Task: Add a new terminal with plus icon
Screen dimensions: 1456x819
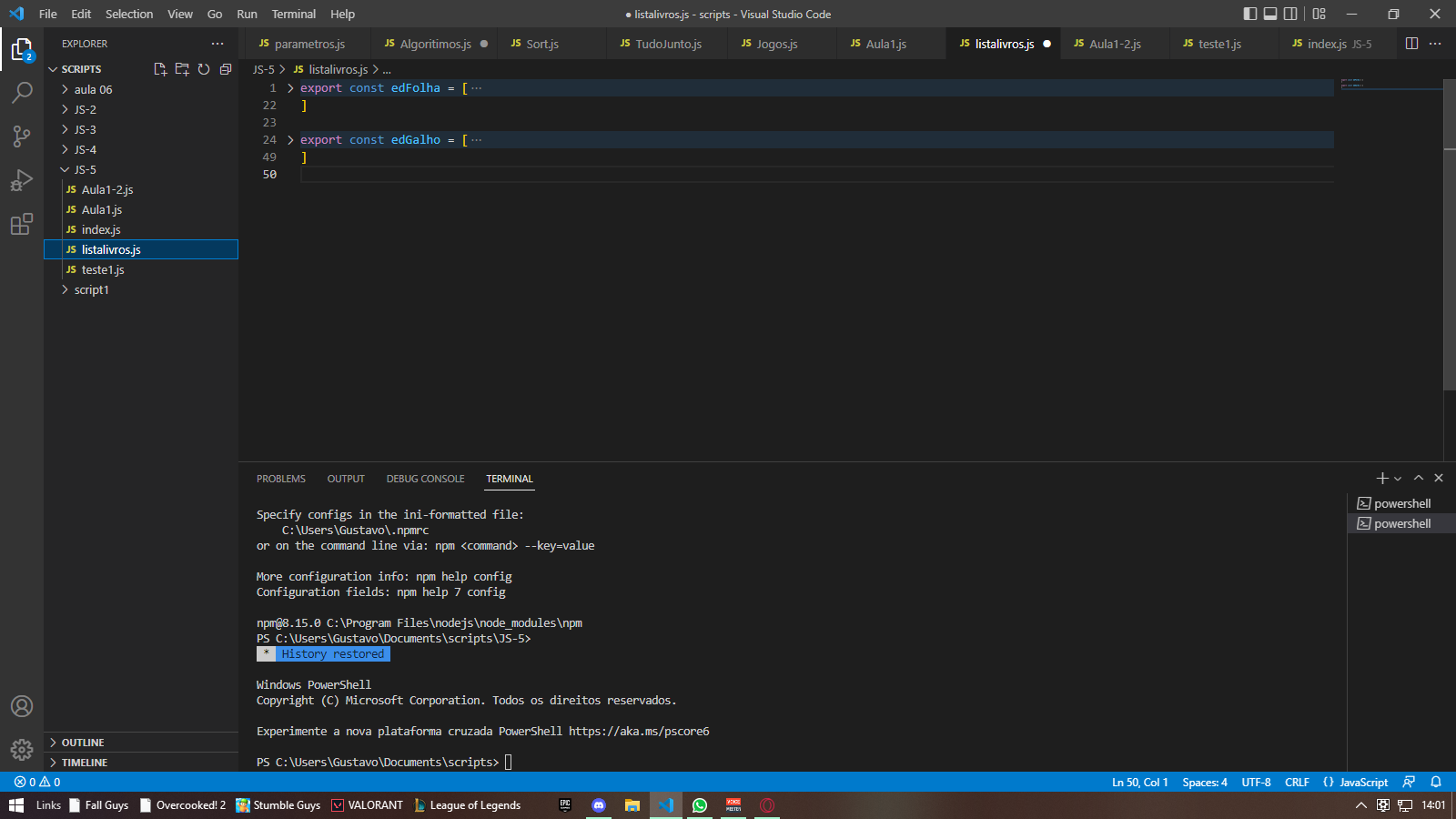Action: [1381, 478]
